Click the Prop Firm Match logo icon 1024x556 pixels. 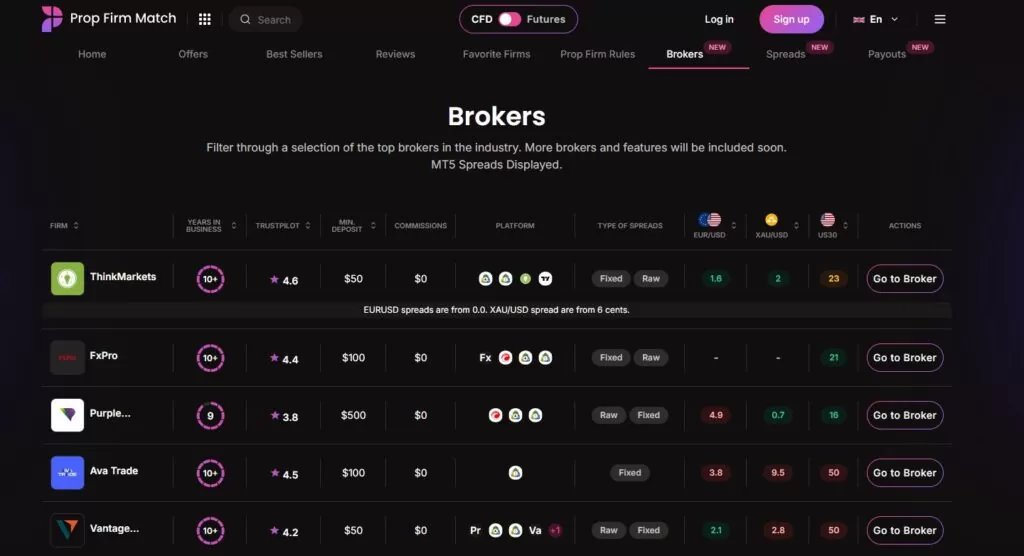click(52, 19)
